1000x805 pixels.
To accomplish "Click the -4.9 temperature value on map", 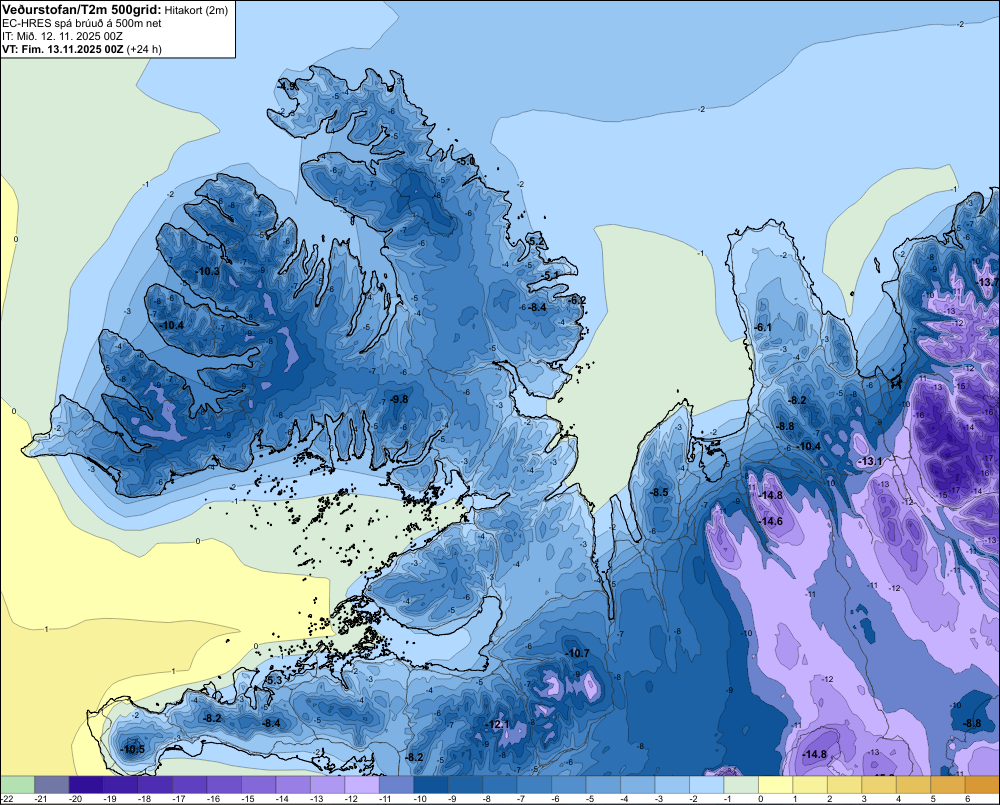I will (x=288, y=85).
